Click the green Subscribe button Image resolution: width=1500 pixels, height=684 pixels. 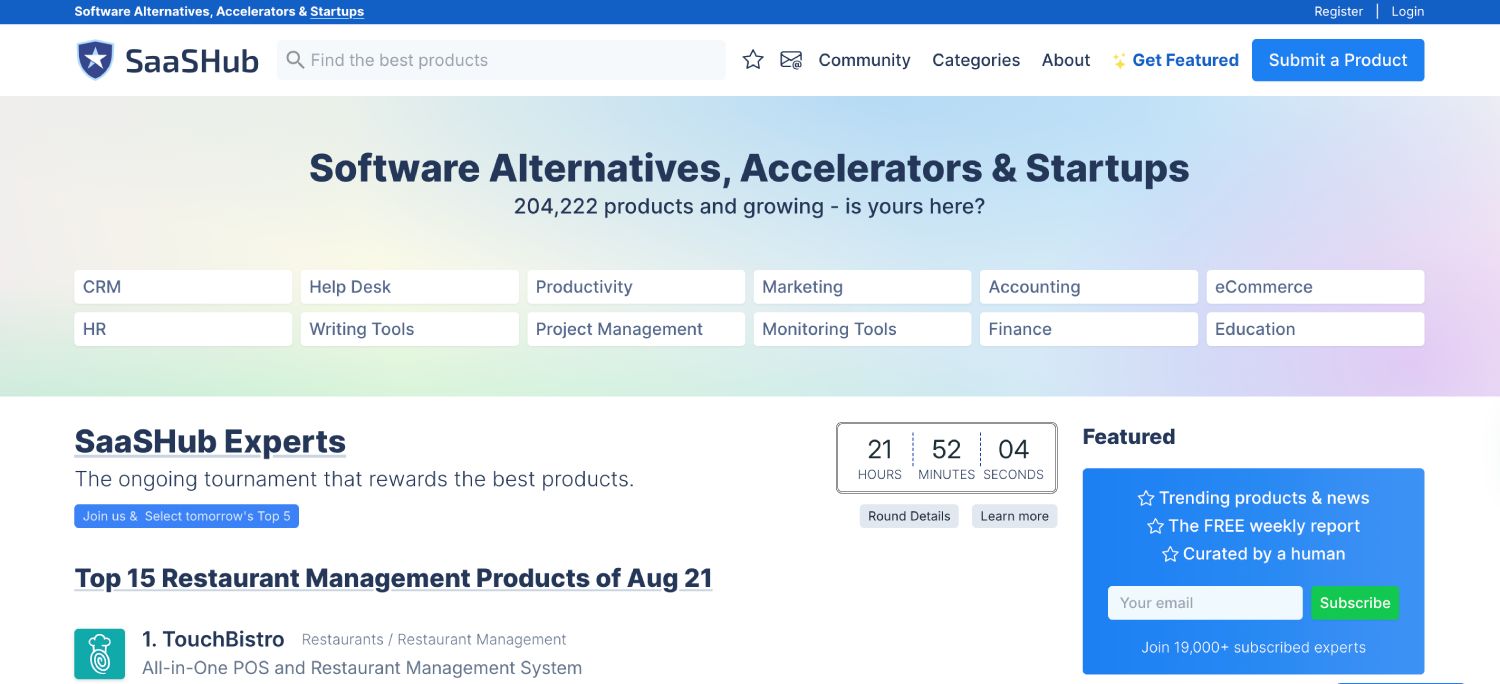(x=1355, y=603)
